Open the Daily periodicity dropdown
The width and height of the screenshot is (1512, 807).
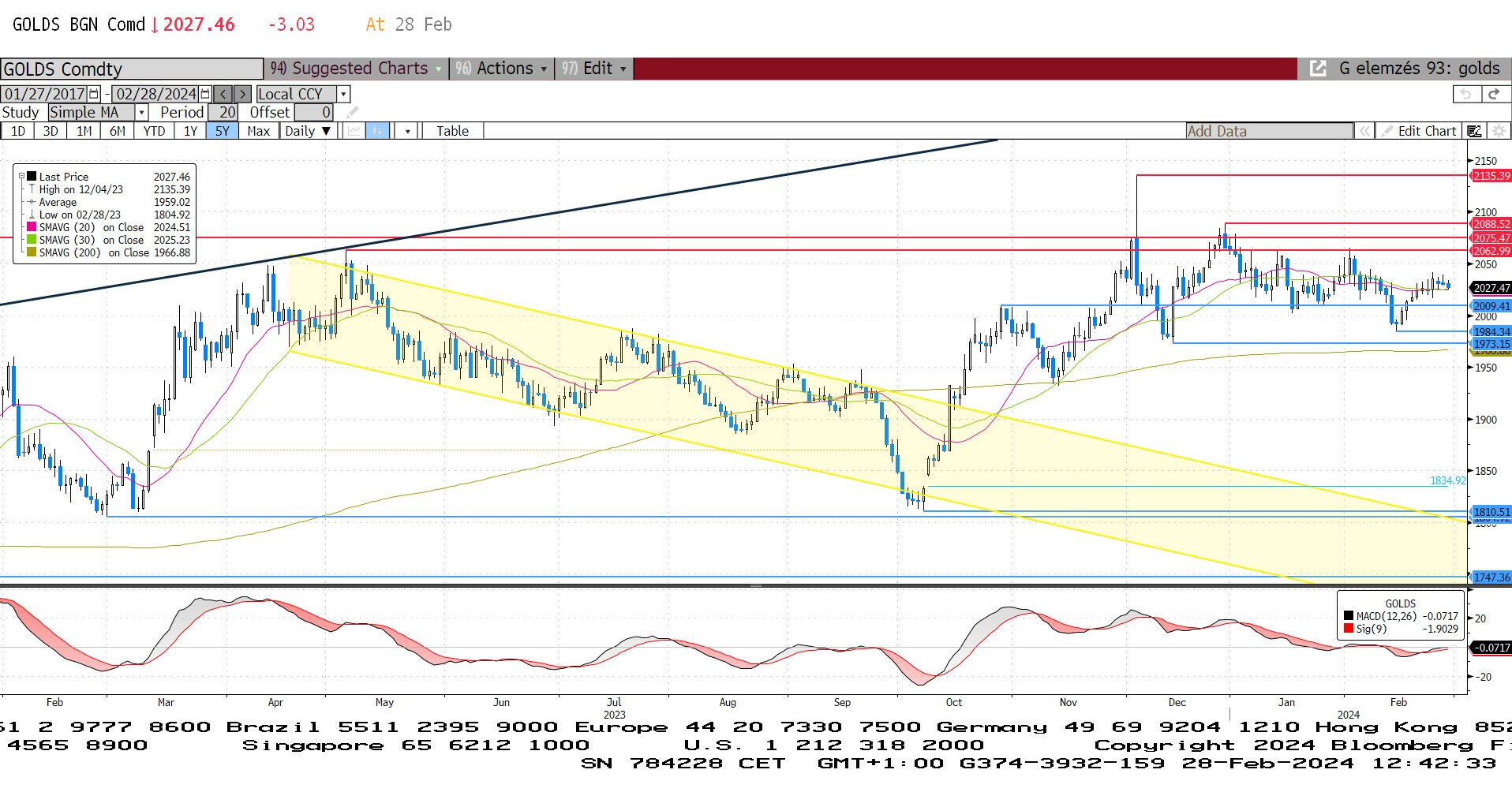(308, 131)
